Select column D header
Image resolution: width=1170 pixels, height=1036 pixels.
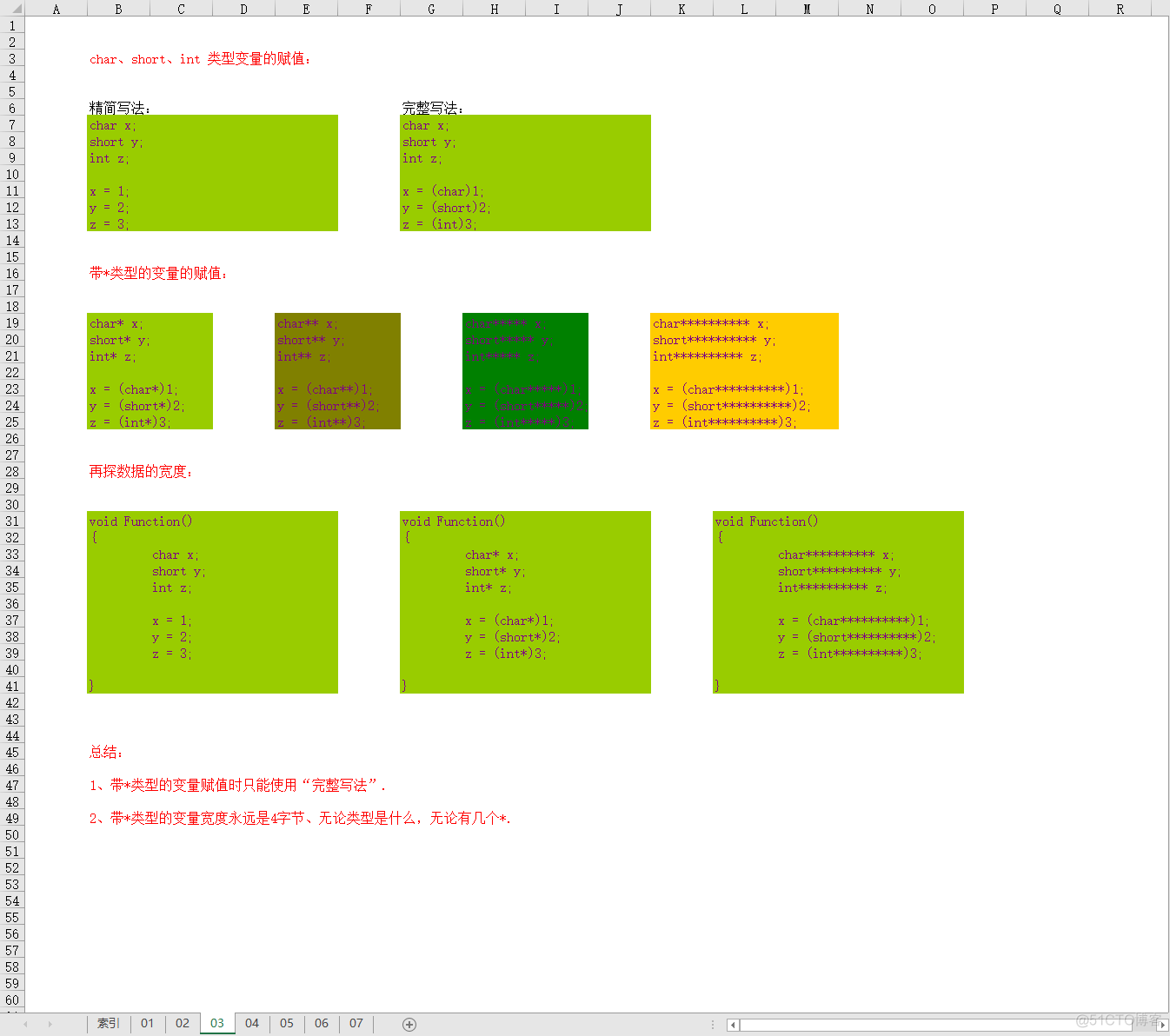(x=243, y=9)
